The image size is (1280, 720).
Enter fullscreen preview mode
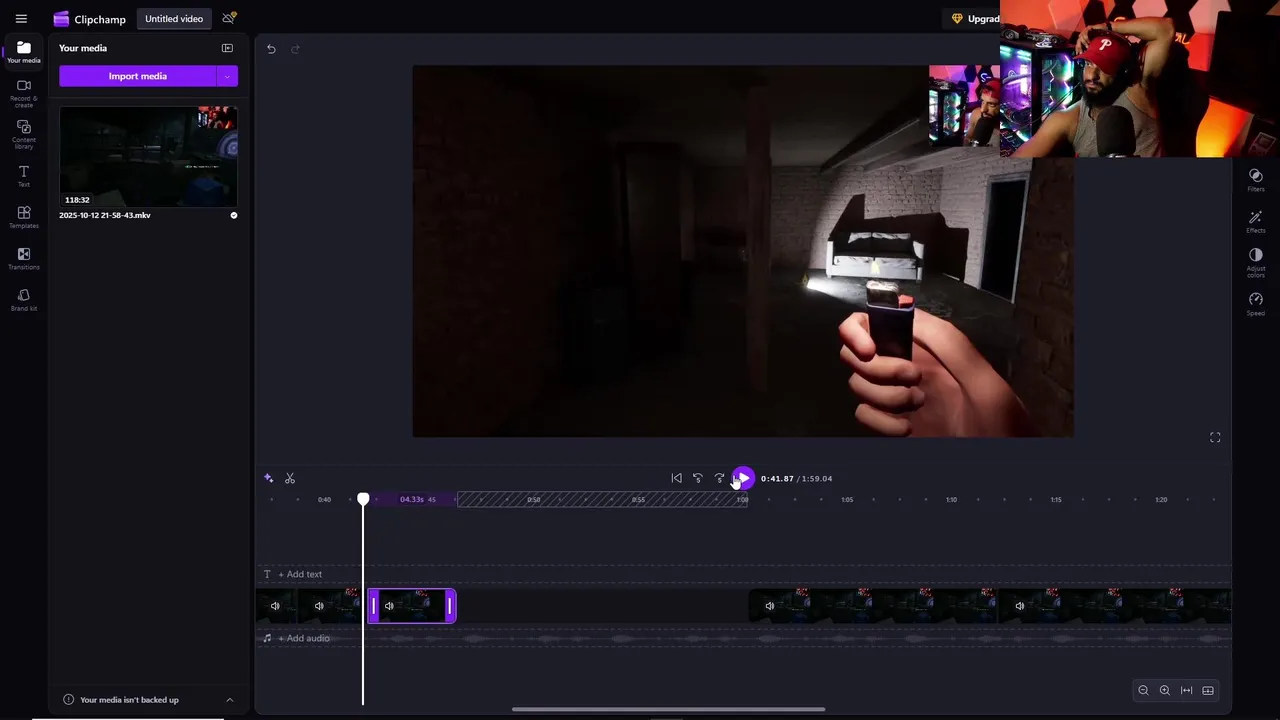coord(1215,437)
